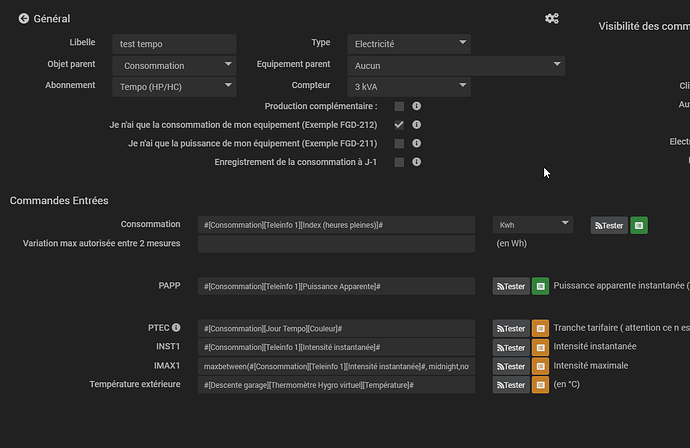Click the Général heading text
690x448 pixels.
click(52, 18)
